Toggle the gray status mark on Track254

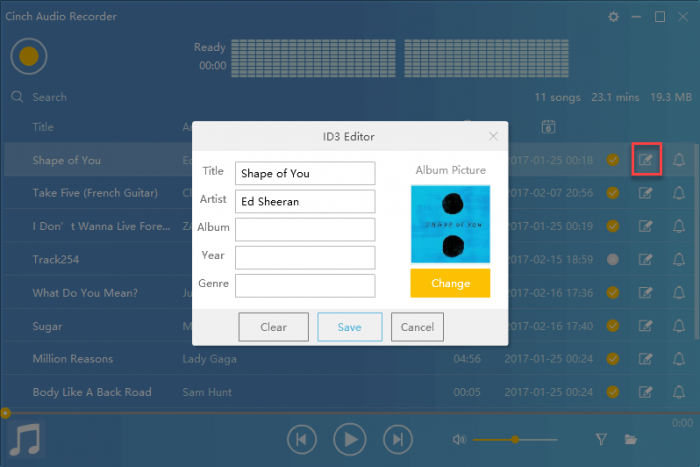[613, 259]
